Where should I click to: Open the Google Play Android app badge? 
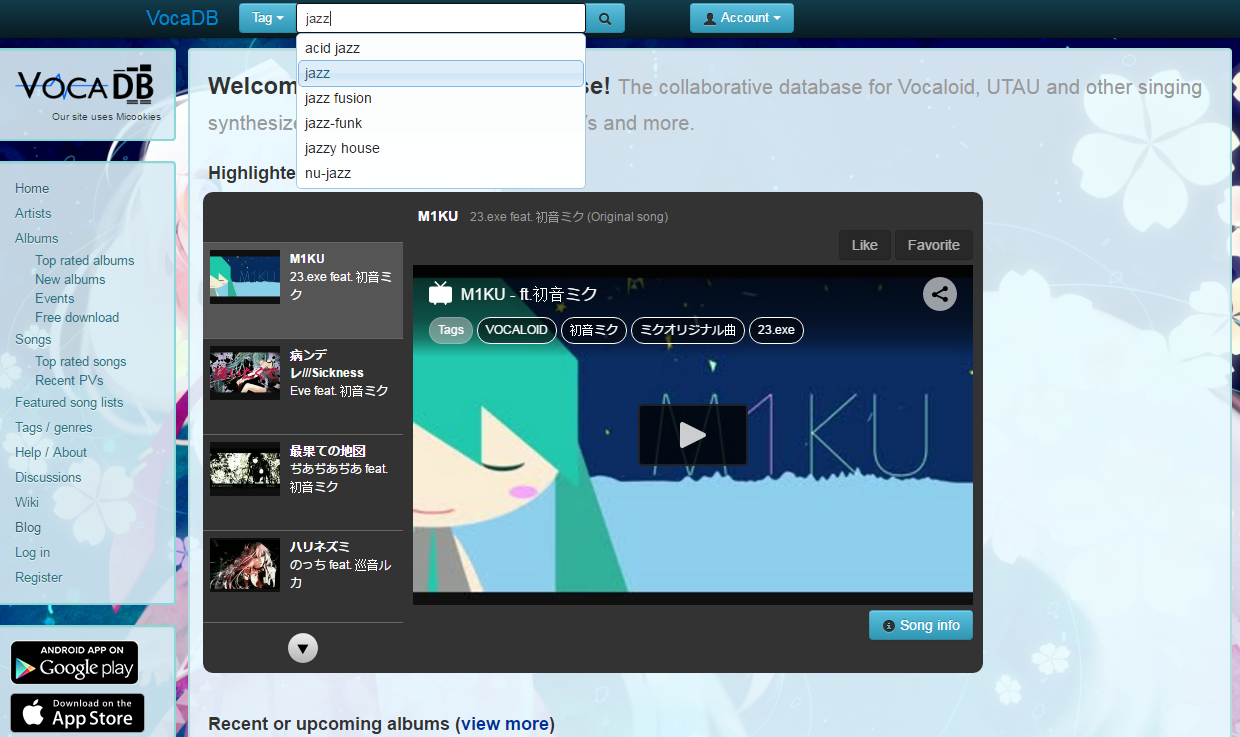pos(75,663)
